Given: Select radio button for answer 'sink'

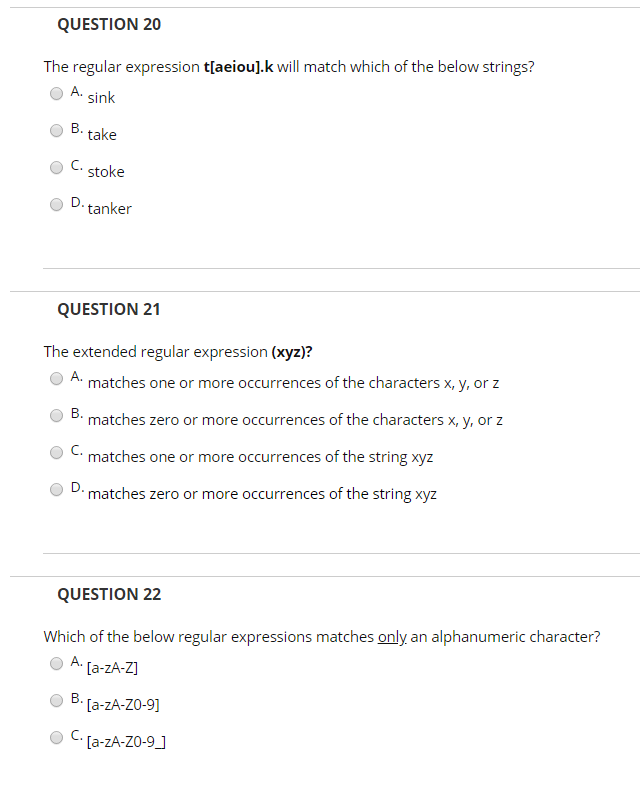Looking at the screenshot, I should pyautogui.click(x=56, y=93).
